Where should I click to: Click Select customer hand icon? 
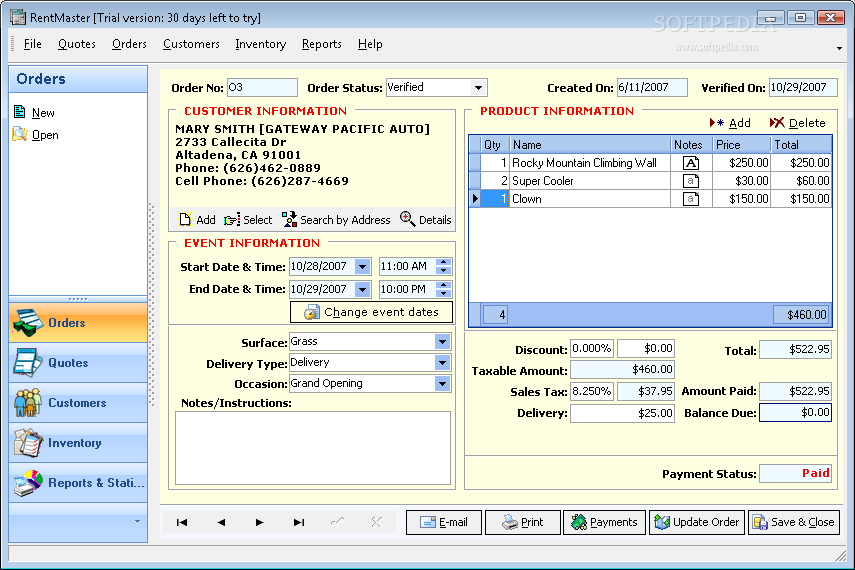(x=232, y=220)
